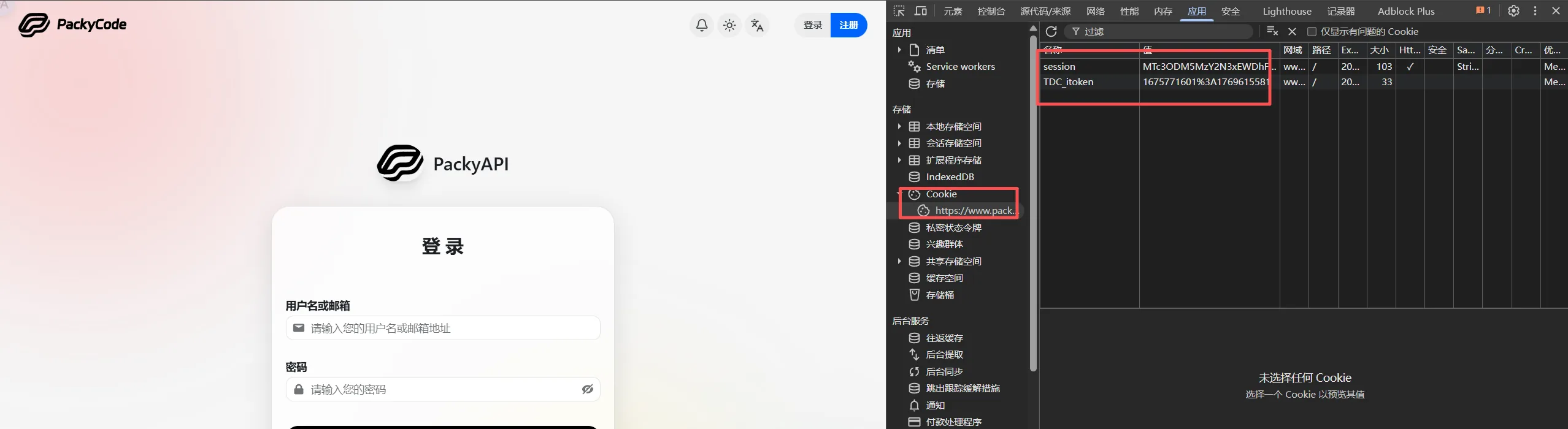Enable 仅显示有问题的 Cookie checkbox
This screenshot has height=429, width=1568.
(x=1312, y=31)
